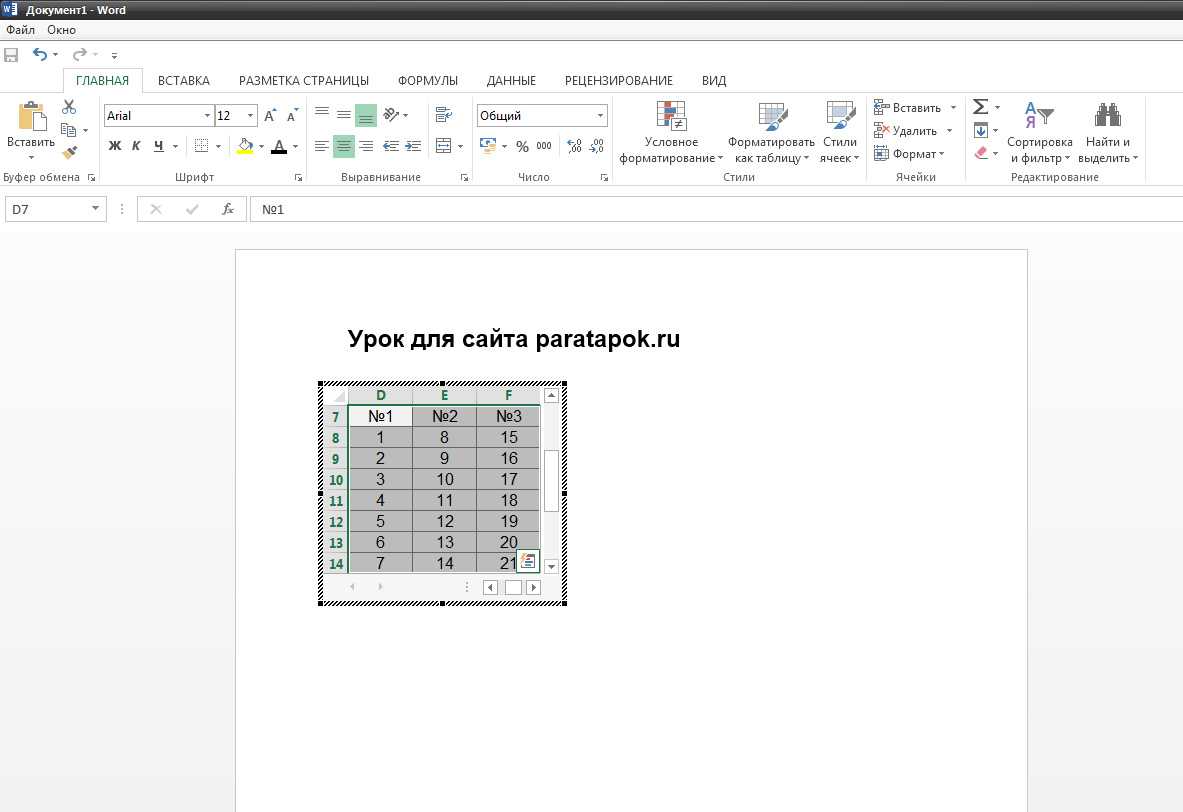This screenshot has width=1183, height=812.
Task: Switch to the ВСТАВКА tab
Action: tap(183, 81)
